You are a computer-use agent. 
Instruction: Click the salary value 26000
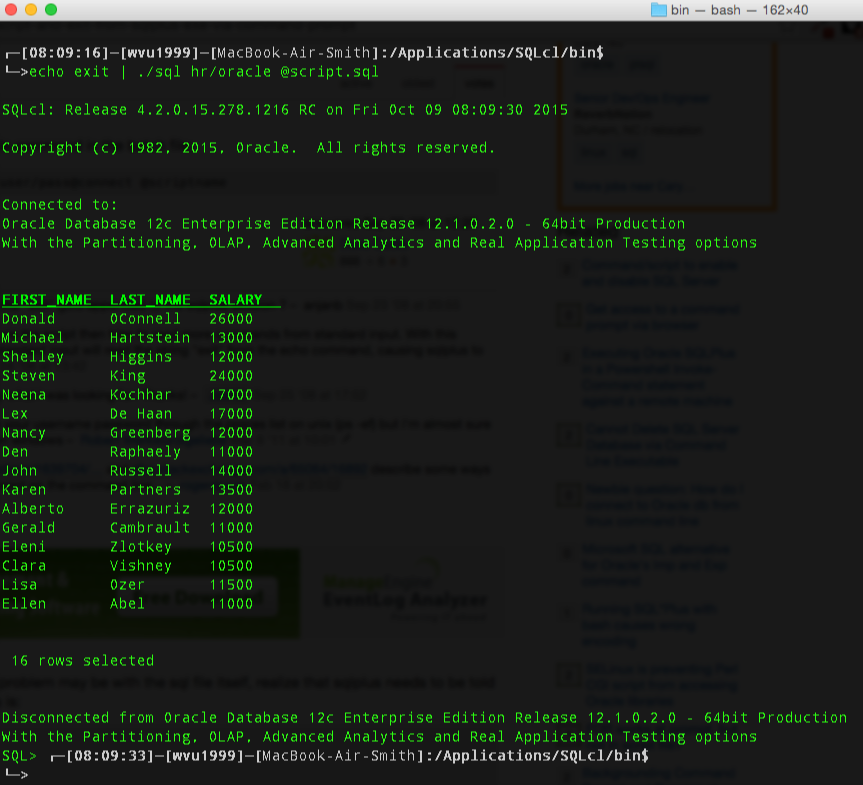pos(231,319)
